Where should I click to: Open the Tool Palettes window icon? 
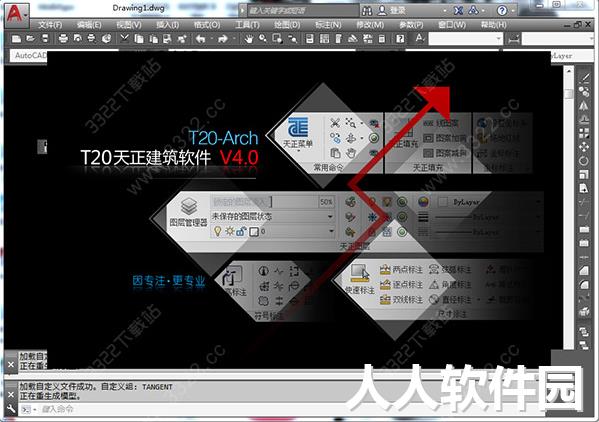(338, 39)
